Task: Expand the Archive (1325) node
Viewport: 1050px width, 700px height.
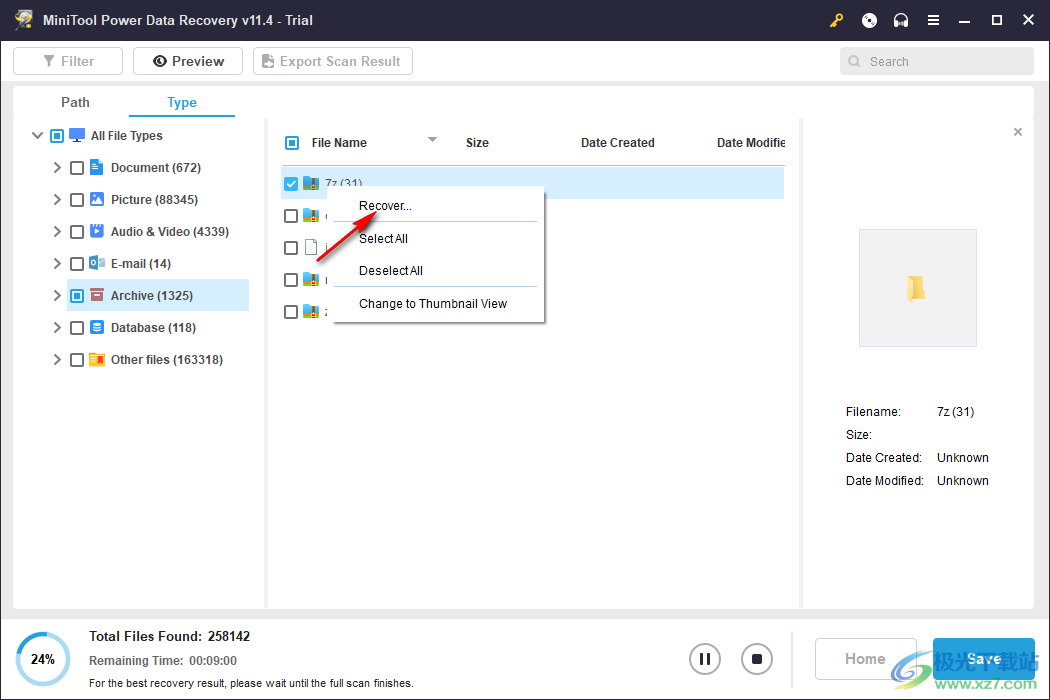Action: (57, 295)
